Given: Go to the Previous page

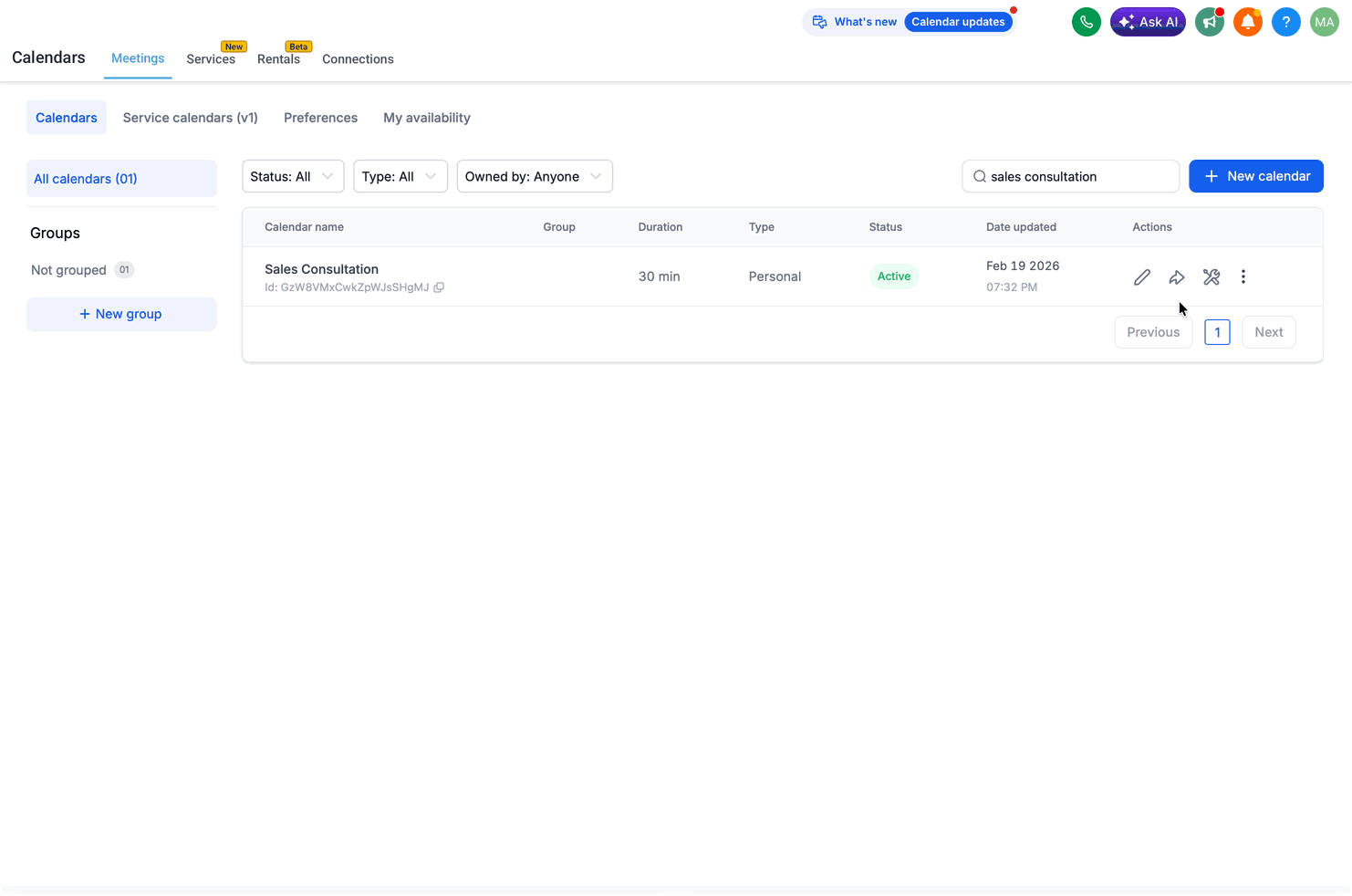Looking at the screenshot, I should pos(1153,332).
